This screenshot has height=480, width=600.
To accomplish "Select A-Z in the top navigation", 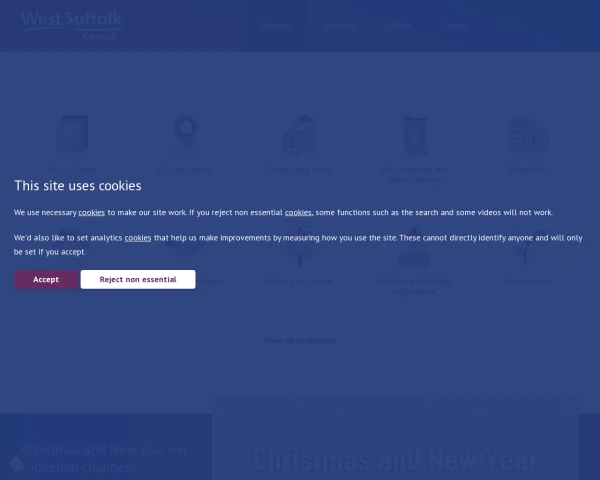I will tap(509, 26).
